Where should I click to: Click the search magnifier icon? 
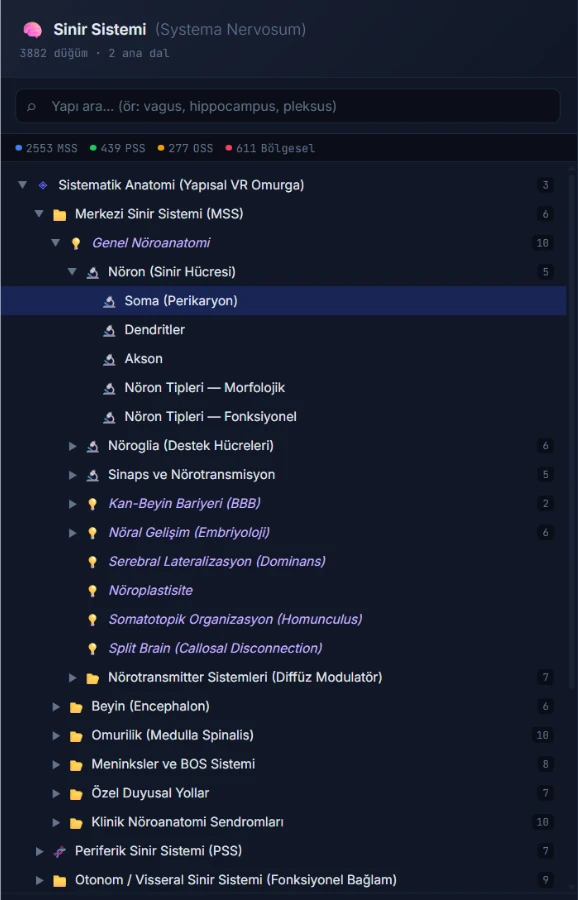coord(32,106)
